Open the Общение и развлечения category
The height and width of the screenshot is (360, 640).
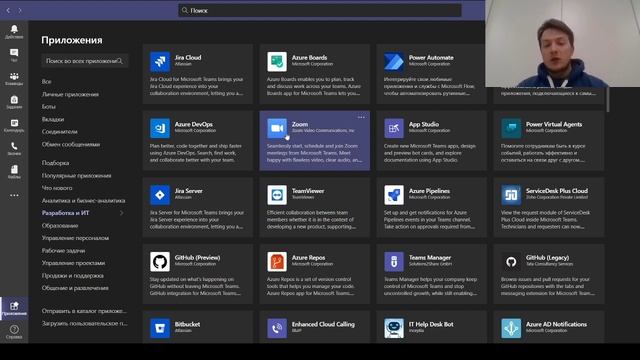click(75, 288)
